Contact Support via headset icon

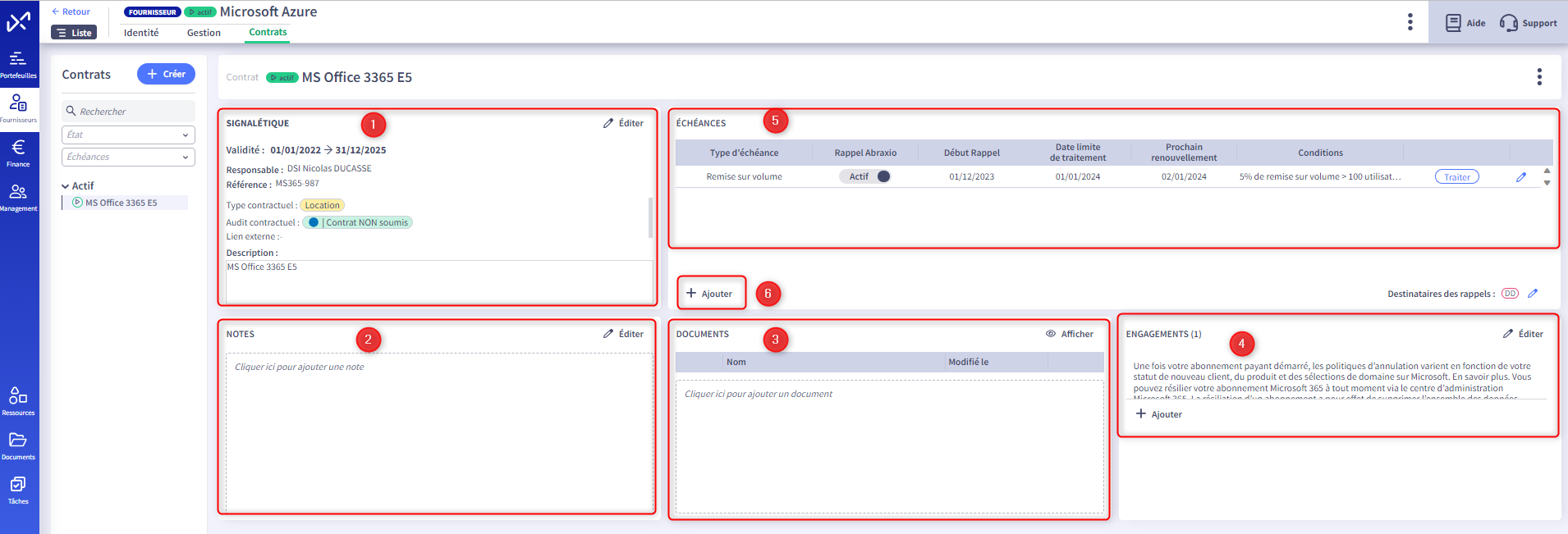click(1528, 23)
